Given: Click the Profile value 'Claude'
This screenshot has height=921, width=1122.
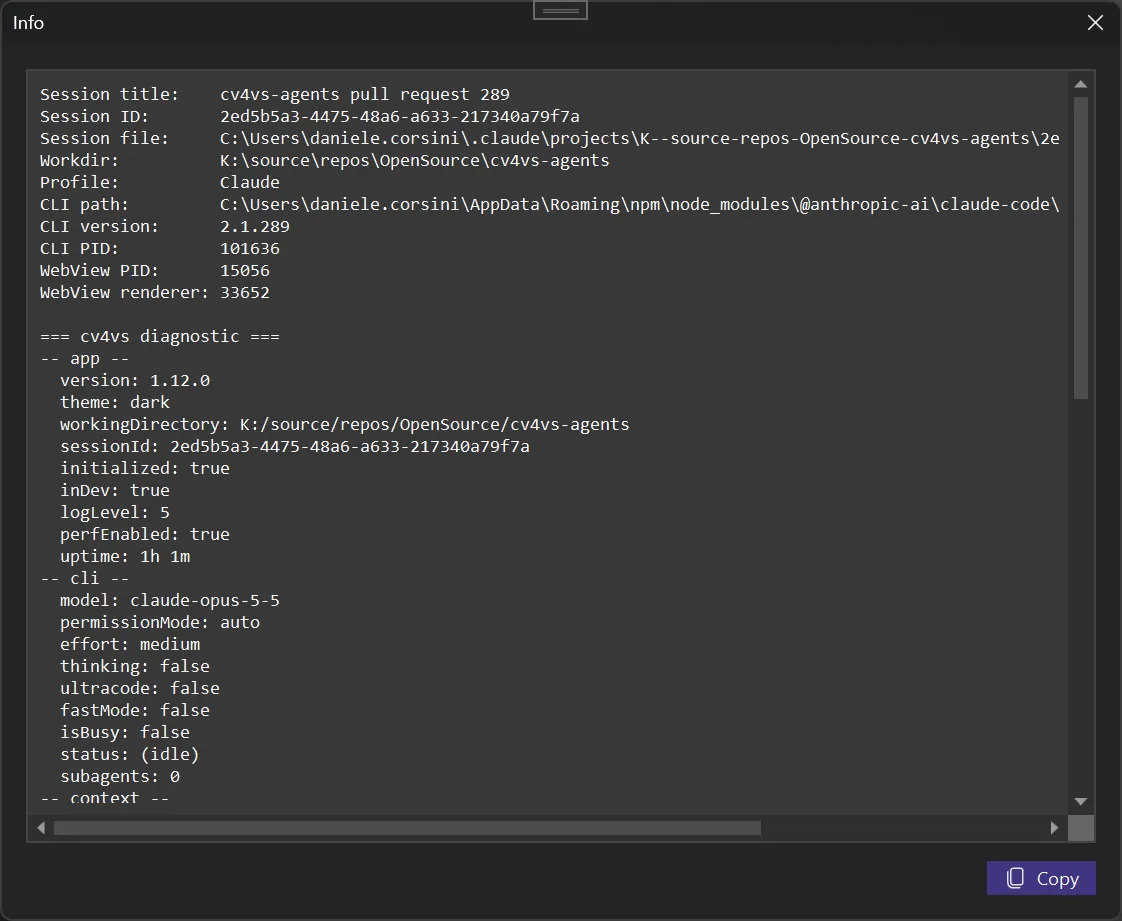Looking at the screenshot, I should 249,182.
